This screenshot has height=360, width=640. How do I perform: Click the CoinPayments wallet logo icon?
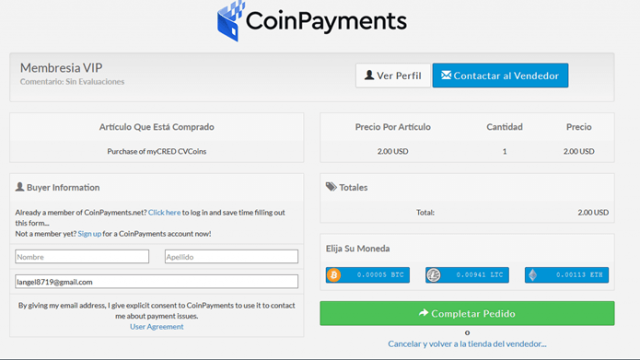coord(230,21)
